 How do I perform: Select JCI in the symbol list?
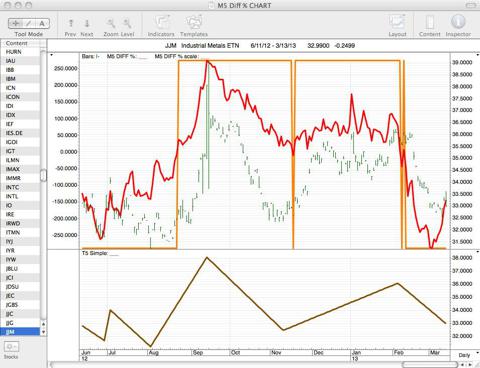click(20, 278)
